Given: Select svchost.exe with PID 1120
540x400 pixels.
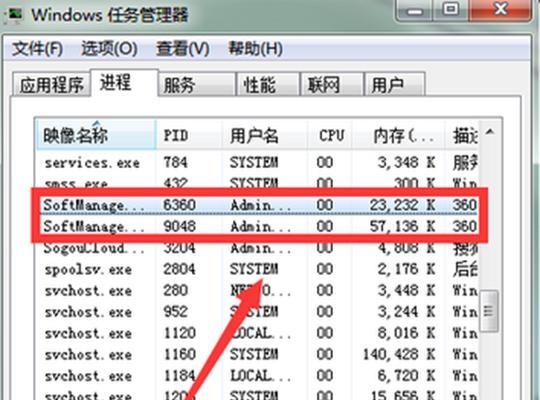Looking at the screenshot, I should click(x=257, y=334).
